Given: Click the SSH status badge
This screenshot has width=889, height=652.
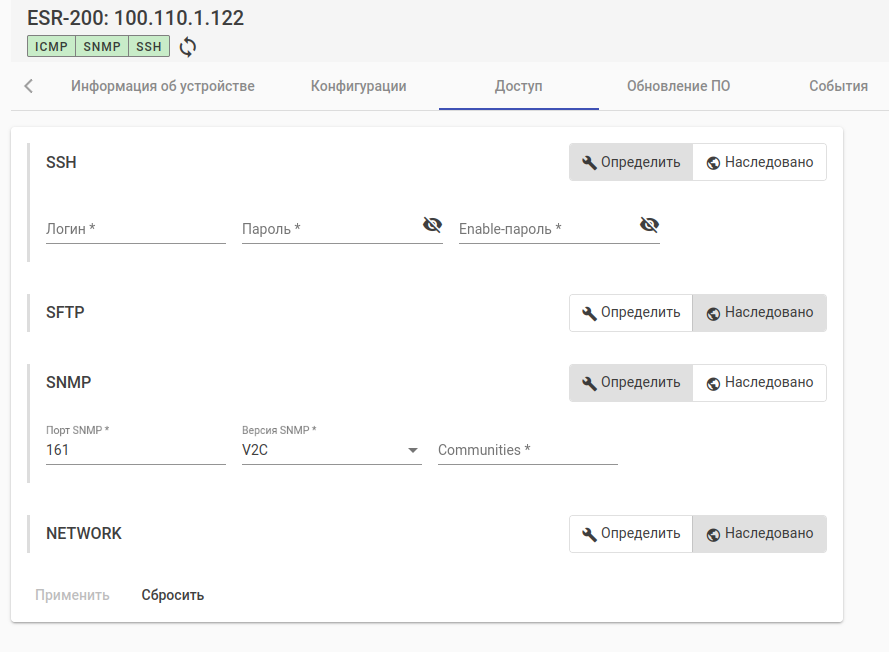Looking at the screenshot, I should coord(149,46).
